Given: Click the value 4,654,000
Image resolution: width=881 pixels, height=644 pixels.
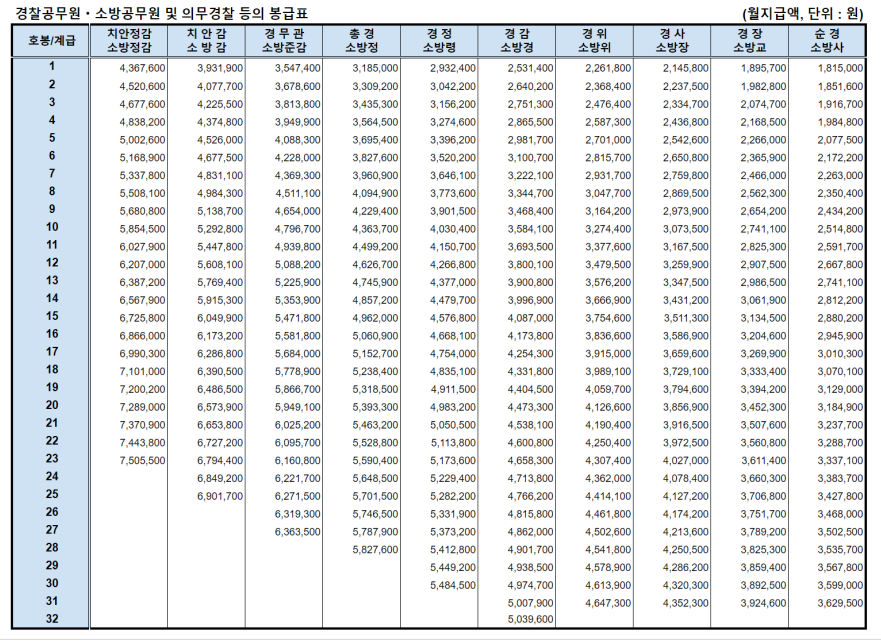Looking at the screenshot, I should (297, 211).
